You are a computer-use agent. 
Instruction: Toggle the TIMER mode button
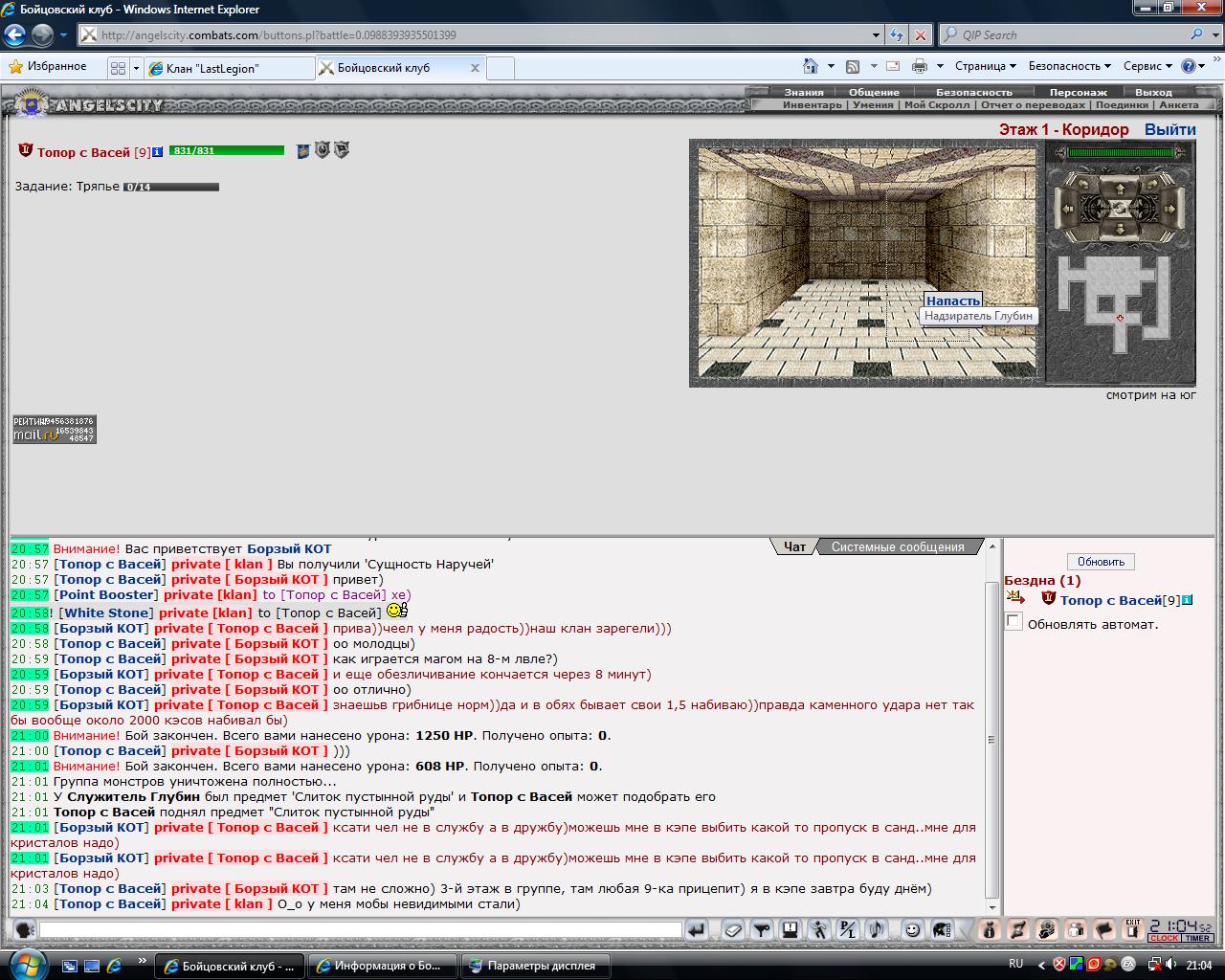(x=1197, y=938)
